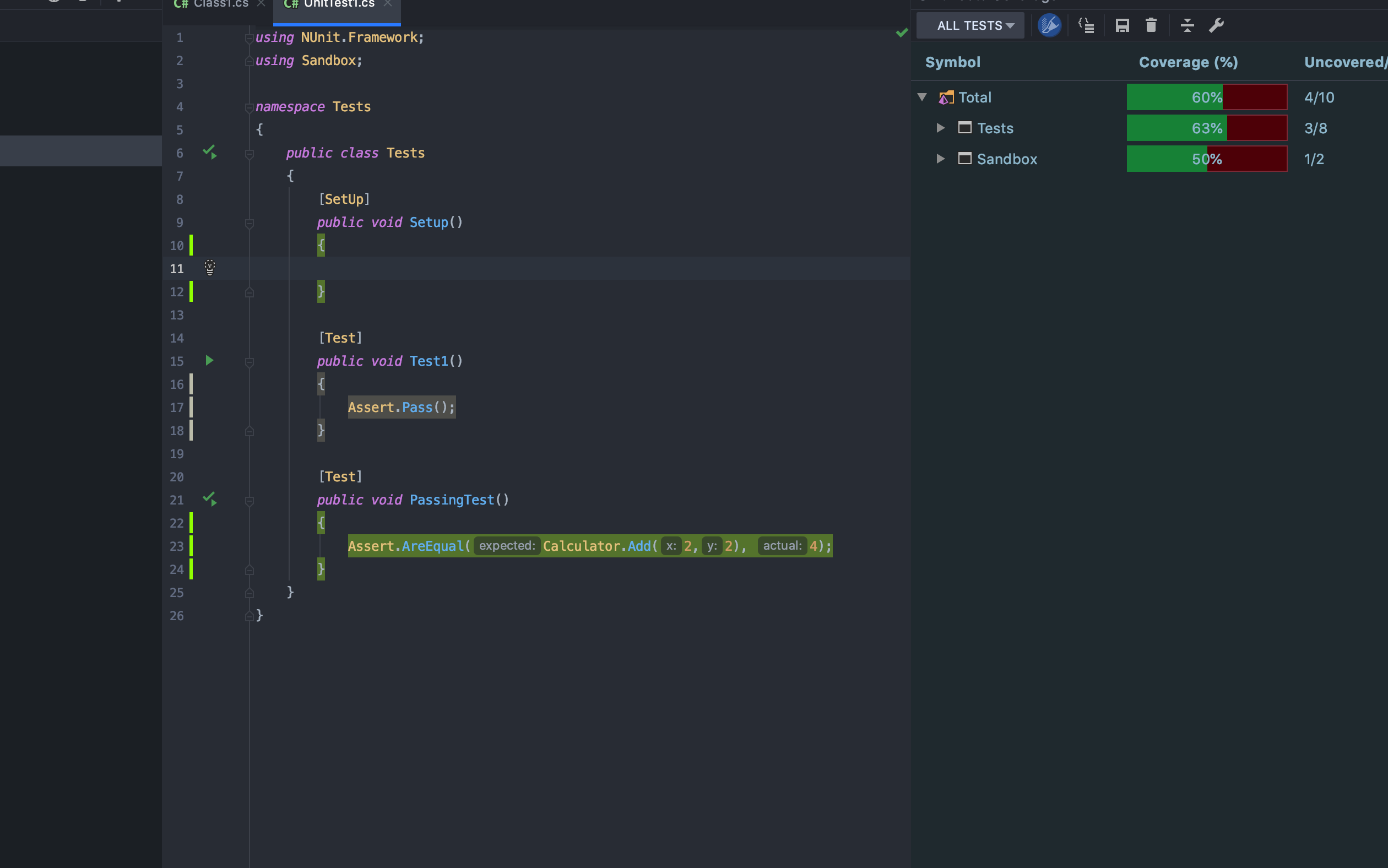Collapse the PassingTest() method fold marker
1388x868 pixels.
[249, 501]
